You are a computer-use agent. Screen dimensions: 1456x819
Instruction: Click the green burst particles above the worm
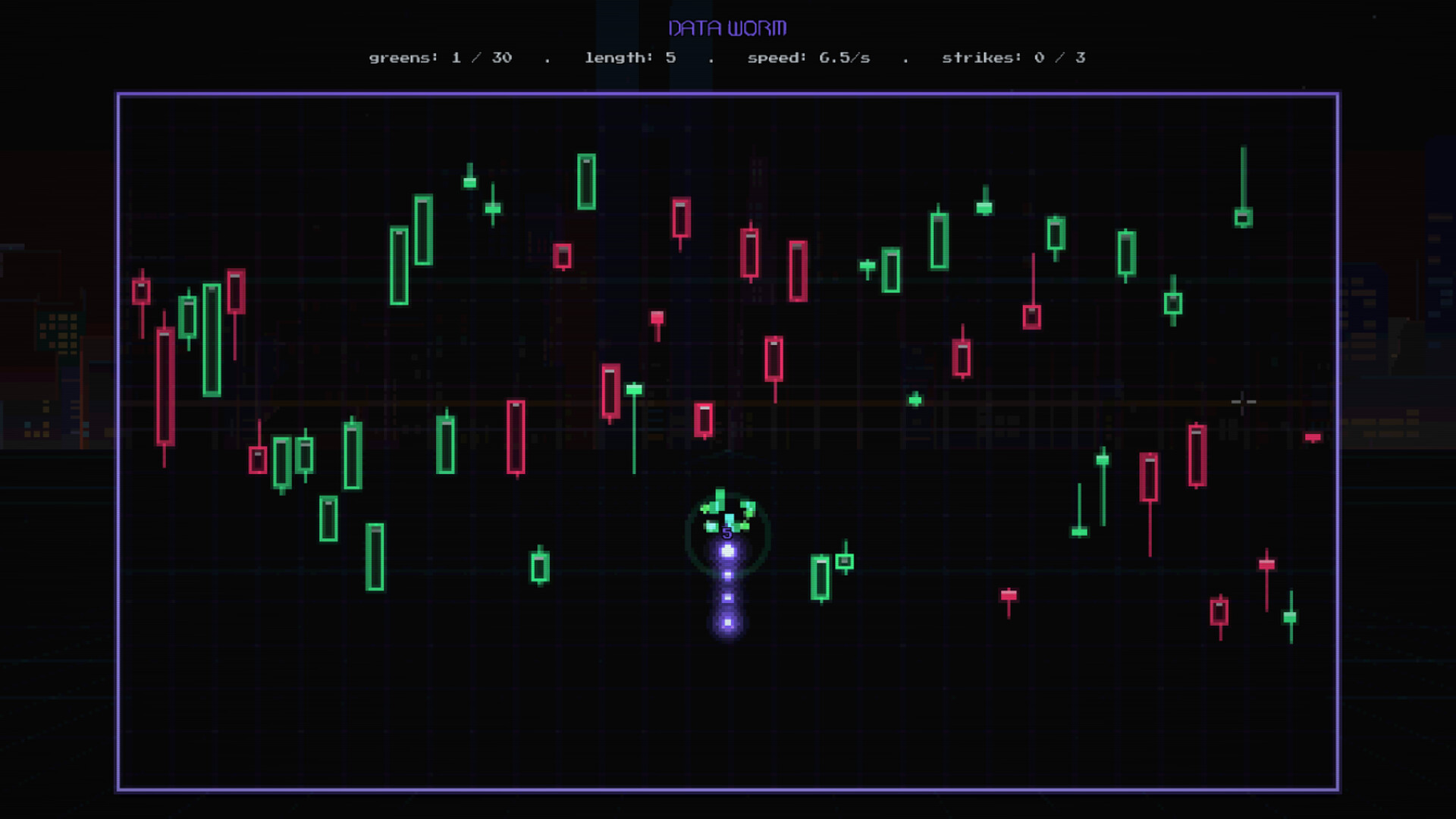tap(727, 511)
